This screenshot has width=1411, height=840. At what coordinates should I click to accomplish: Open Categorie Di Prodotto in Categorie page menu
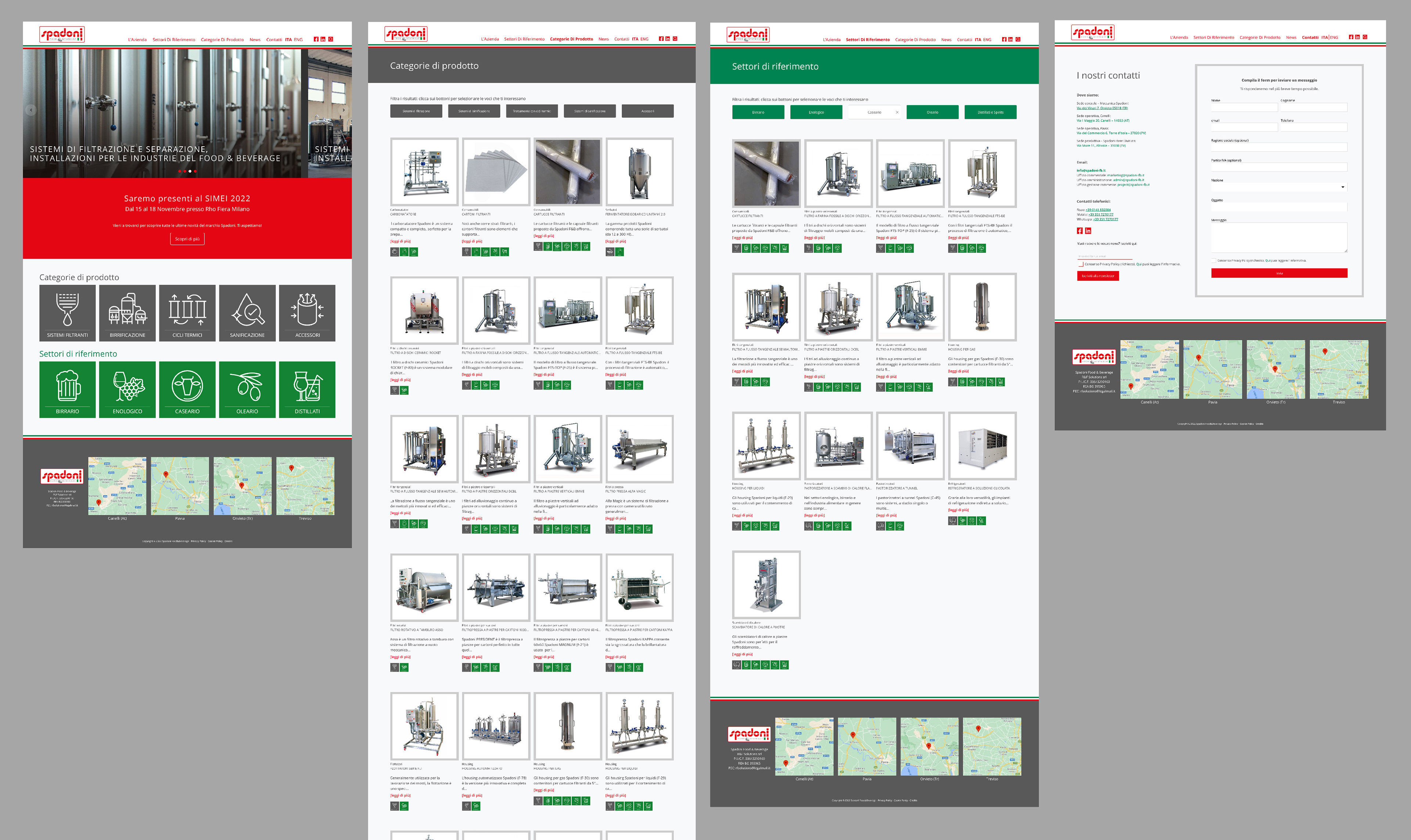pyautogui.click(x=571, y=39)
